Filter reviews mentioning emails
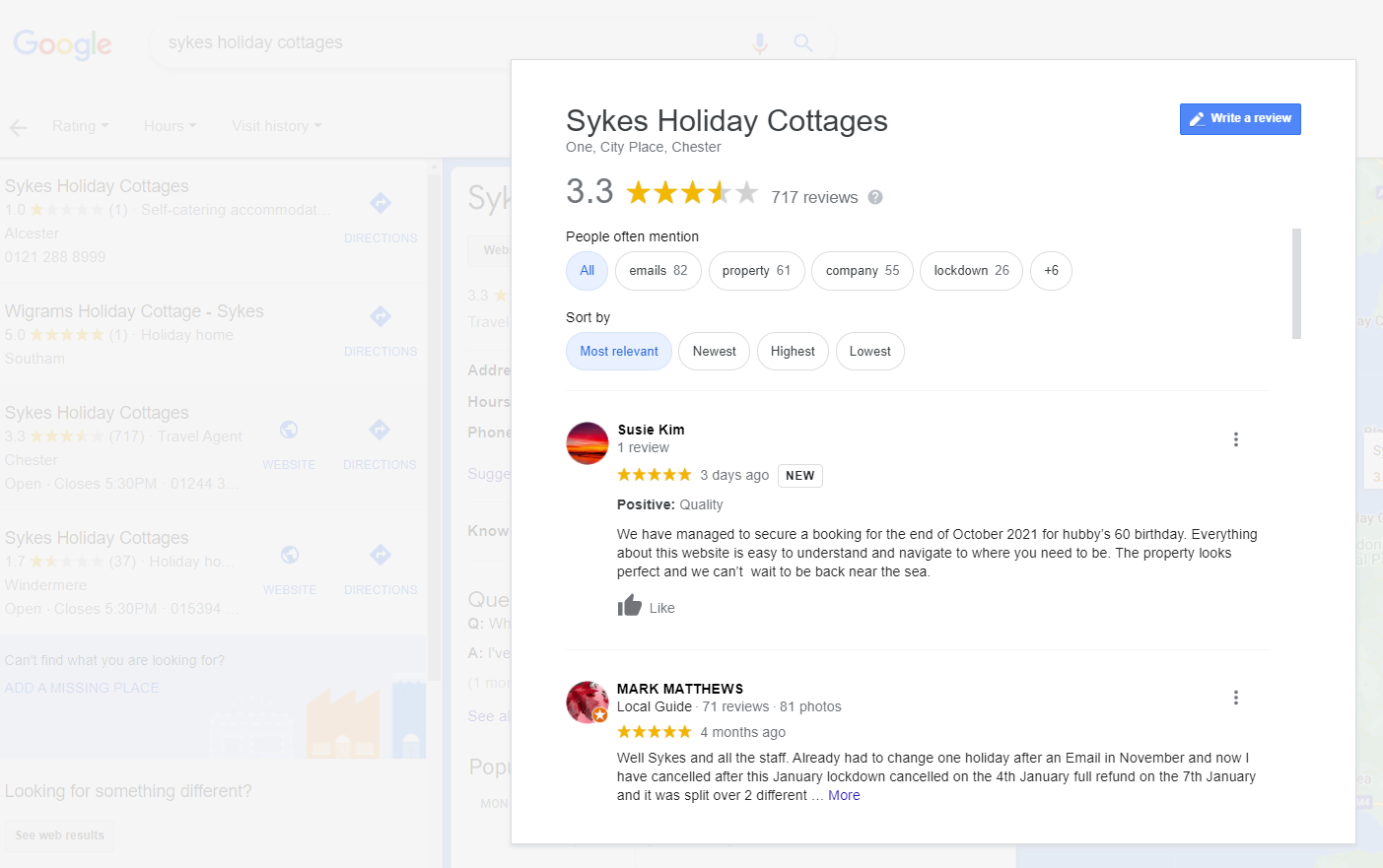This screenshot has width=1383, height=868. click(658, 271)
